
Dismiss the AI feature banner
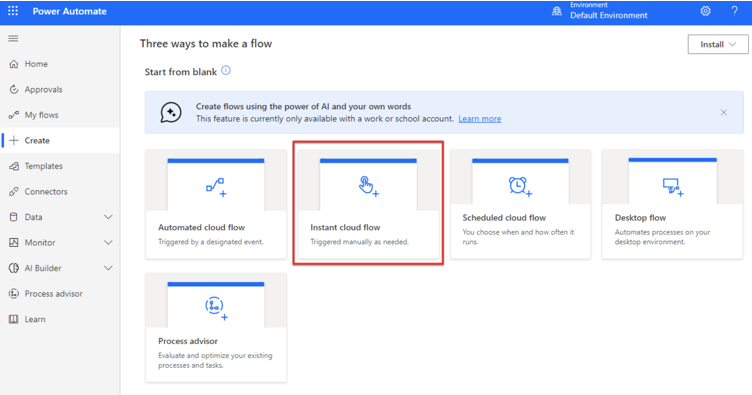724,113
